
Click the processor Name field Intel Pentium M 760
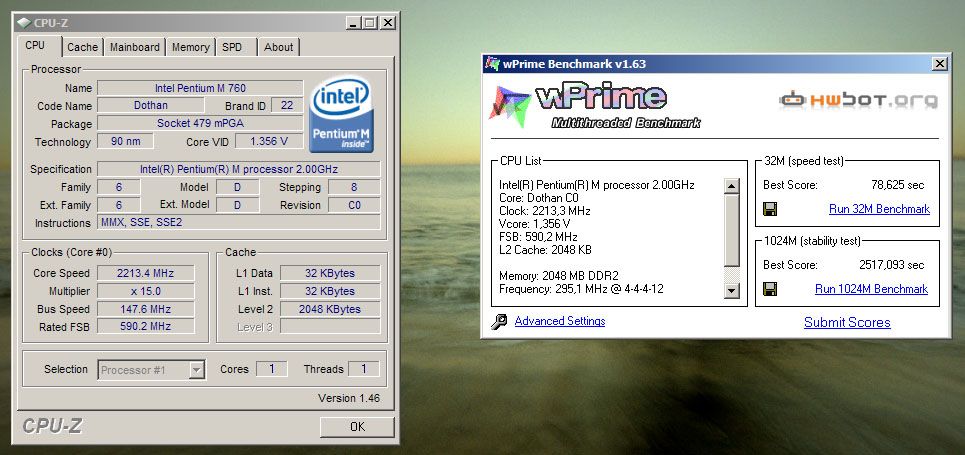[200, 88]
